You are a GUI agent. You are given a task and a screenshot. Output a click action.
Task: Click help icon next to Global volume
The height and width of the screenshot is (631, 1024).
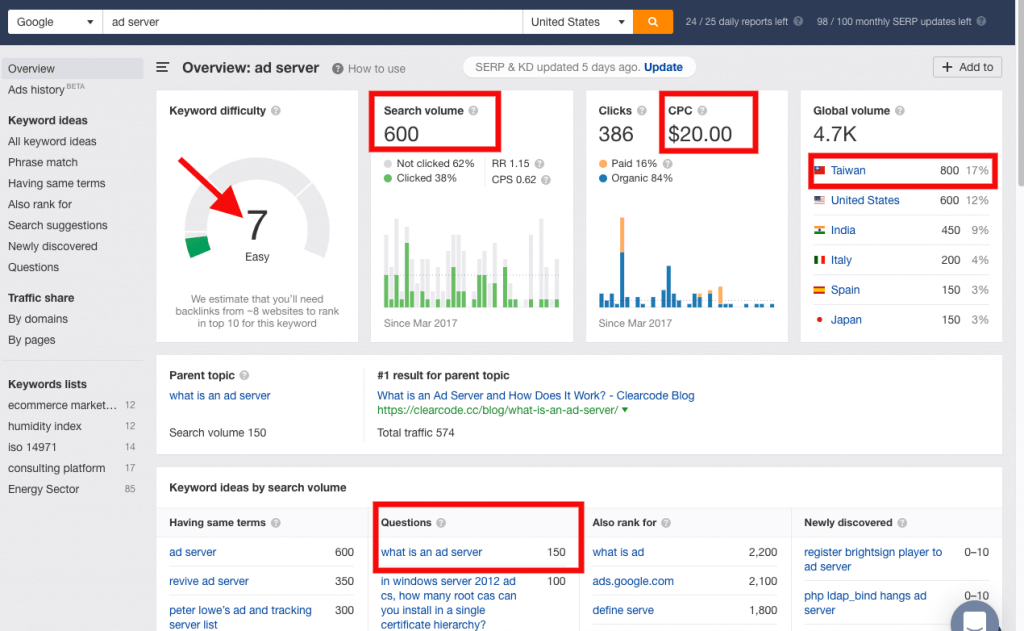(900, 111)
